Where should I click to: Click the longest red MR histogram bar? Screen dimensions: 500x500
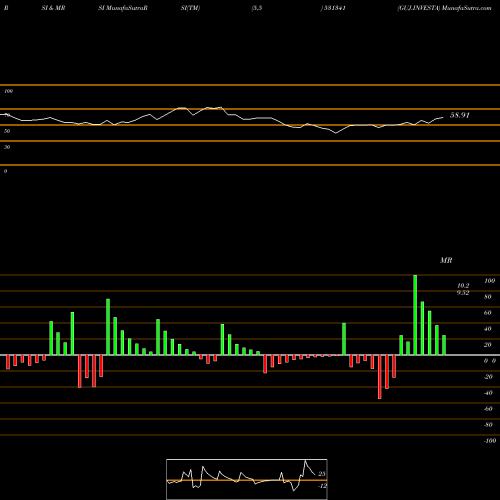(x=380, y=377)
